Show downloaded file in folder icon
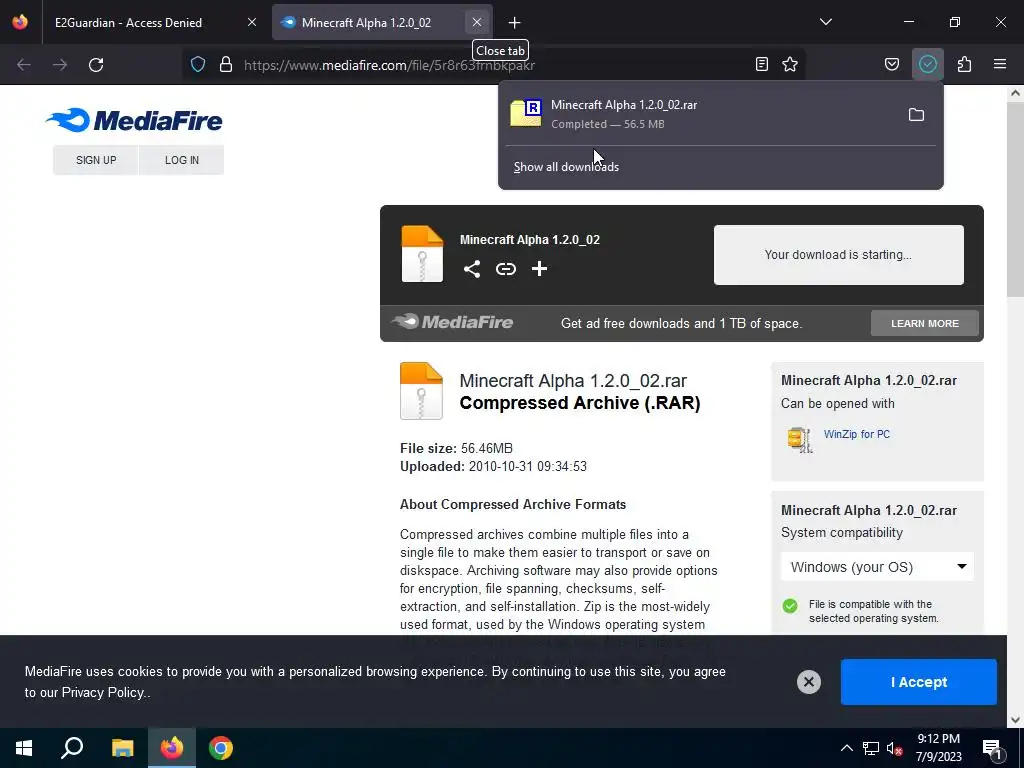The width and height of the screenshot is (1024, 768). coord(916,115)
